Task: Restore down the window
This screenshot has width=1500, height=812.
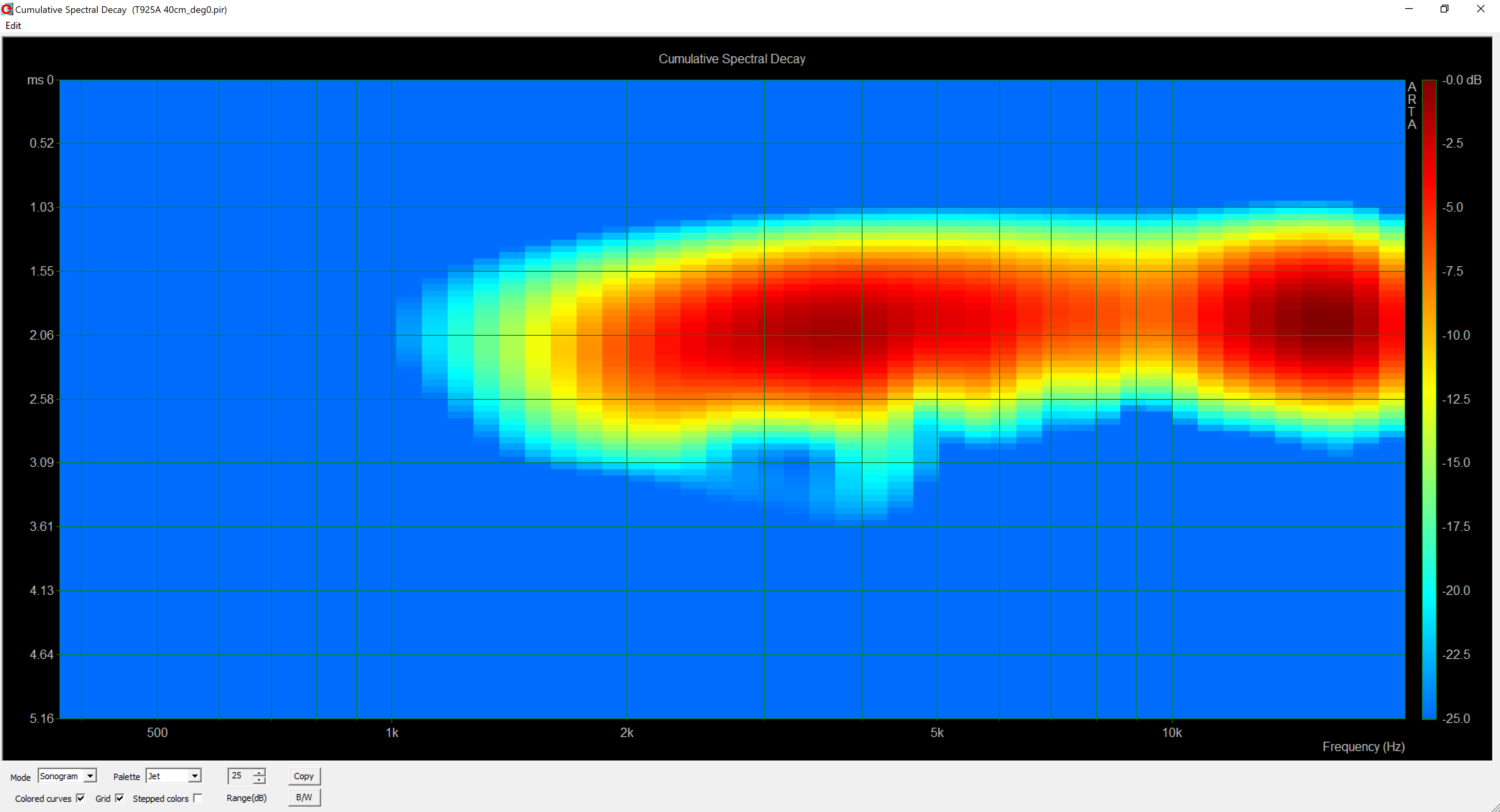Action: click(1445, 9)
